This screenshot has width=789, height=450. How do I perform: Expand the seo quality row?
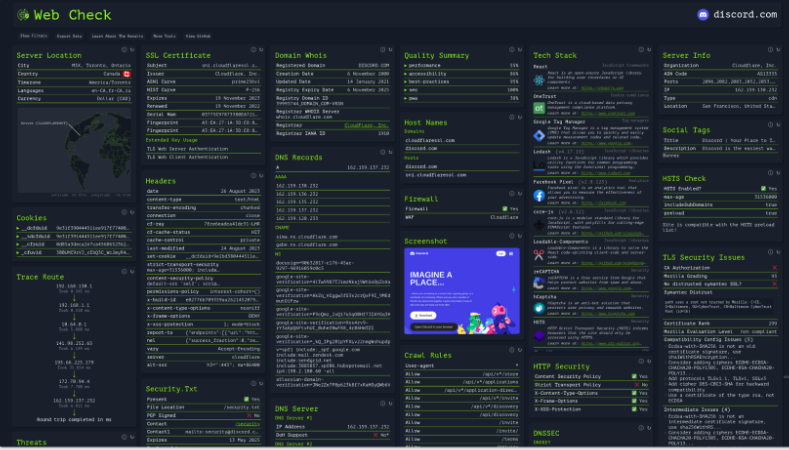[461, 90]
